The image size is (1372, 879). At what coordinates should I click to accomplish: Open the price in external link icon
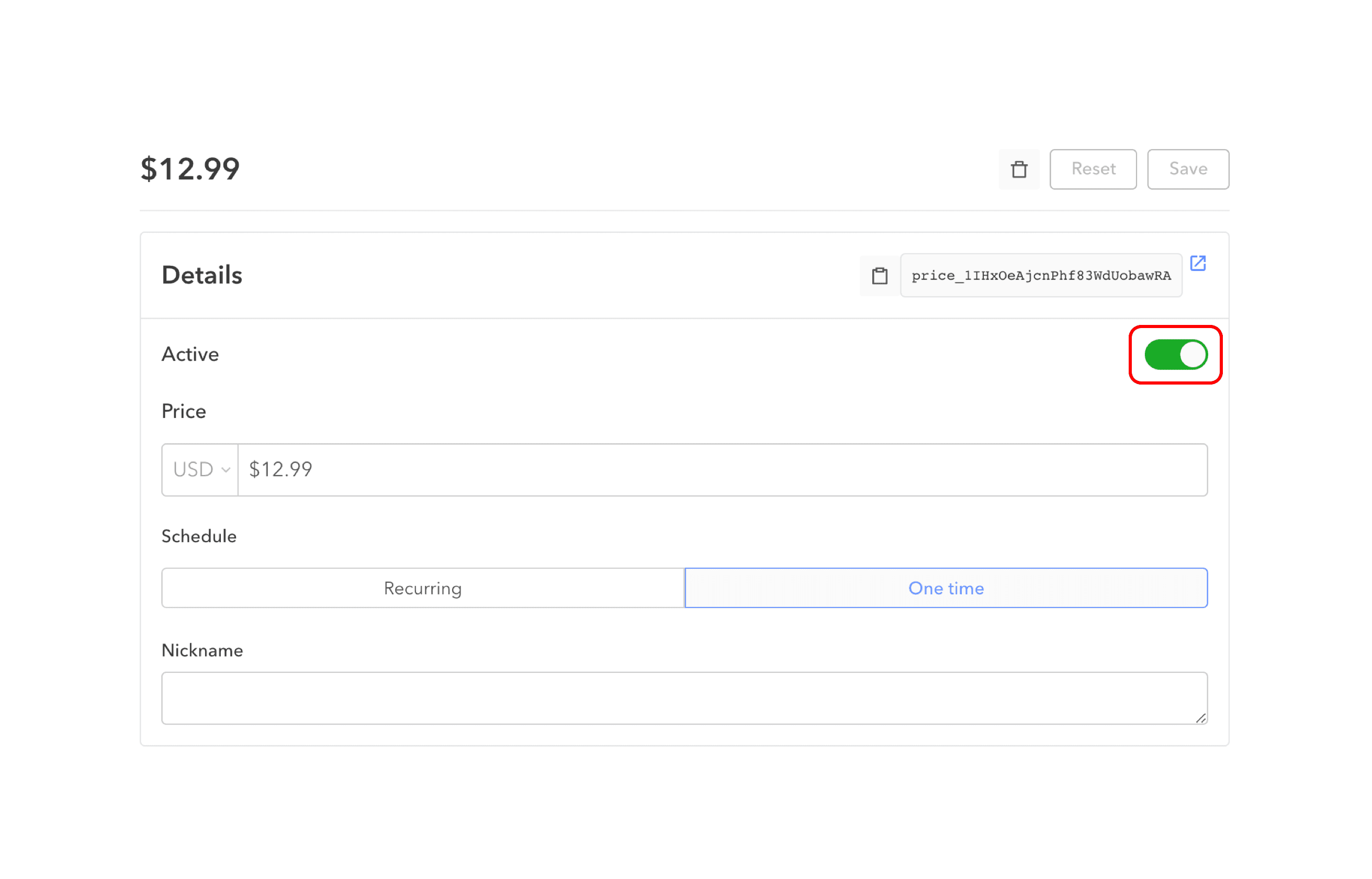(x=1197, y=263)
